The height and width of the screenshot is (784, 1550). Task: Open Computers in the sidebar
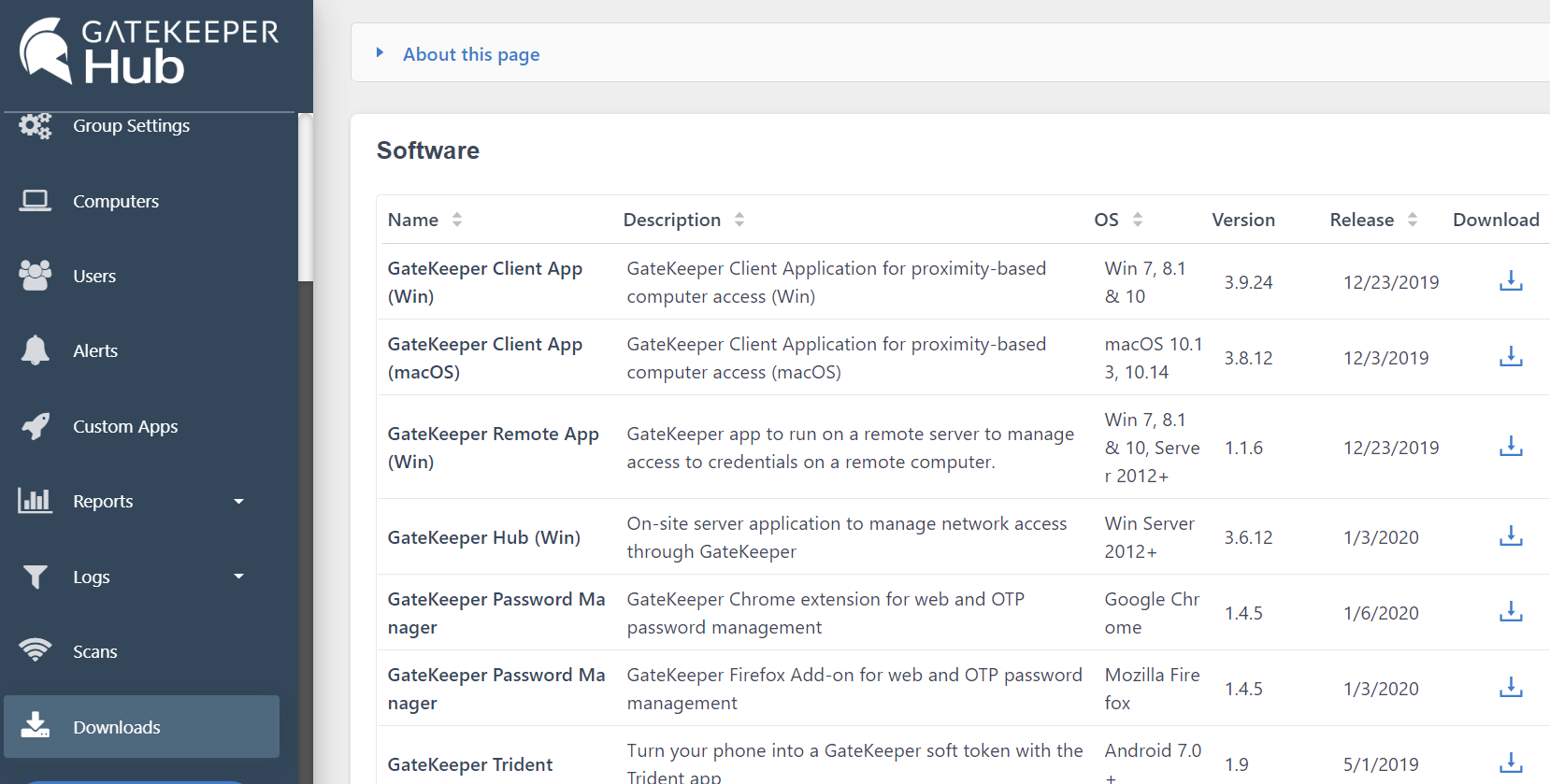116,201
